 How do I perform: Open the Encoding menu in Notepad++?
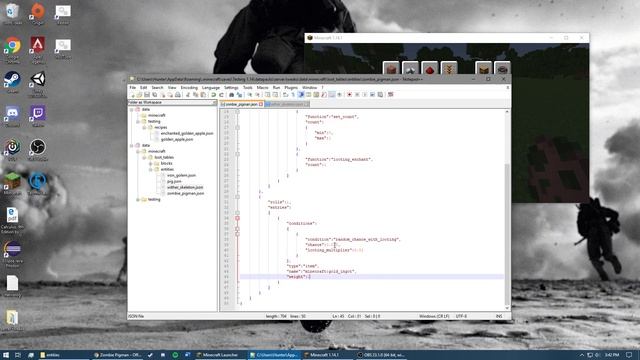[x=189, y=88]
